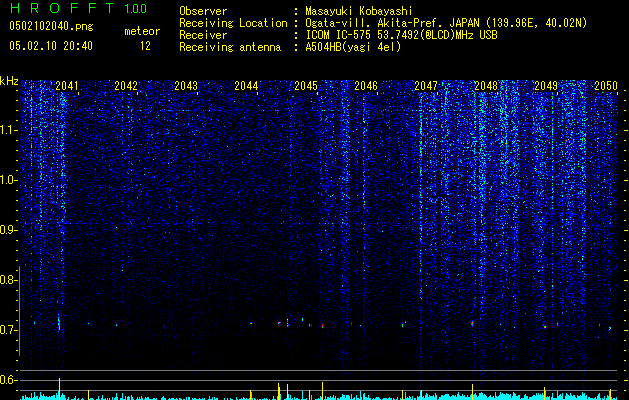This screenshot has width=629, height=400.
Task: Click the 'Receiver' field label
Action: point(203,35)
